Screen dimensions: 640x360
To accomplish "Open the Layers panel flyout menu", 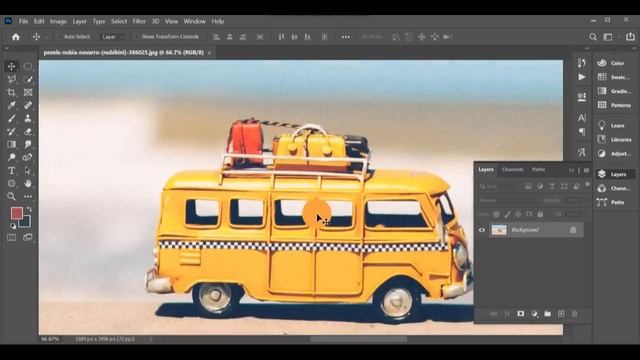I will pyautogui.click(x=587, y=170).
